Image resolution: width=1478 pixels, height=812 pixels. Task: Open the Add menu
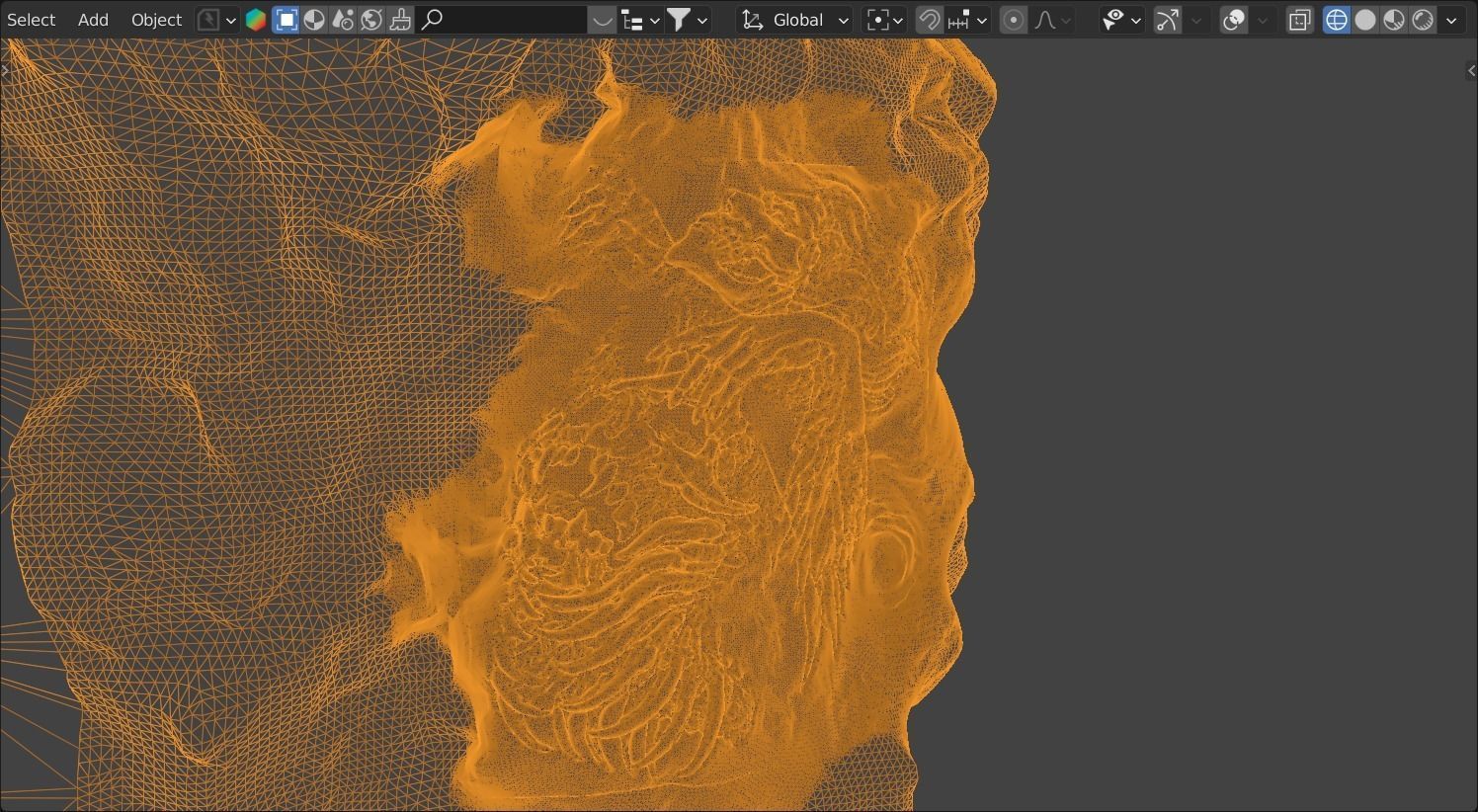pos(93,20)
